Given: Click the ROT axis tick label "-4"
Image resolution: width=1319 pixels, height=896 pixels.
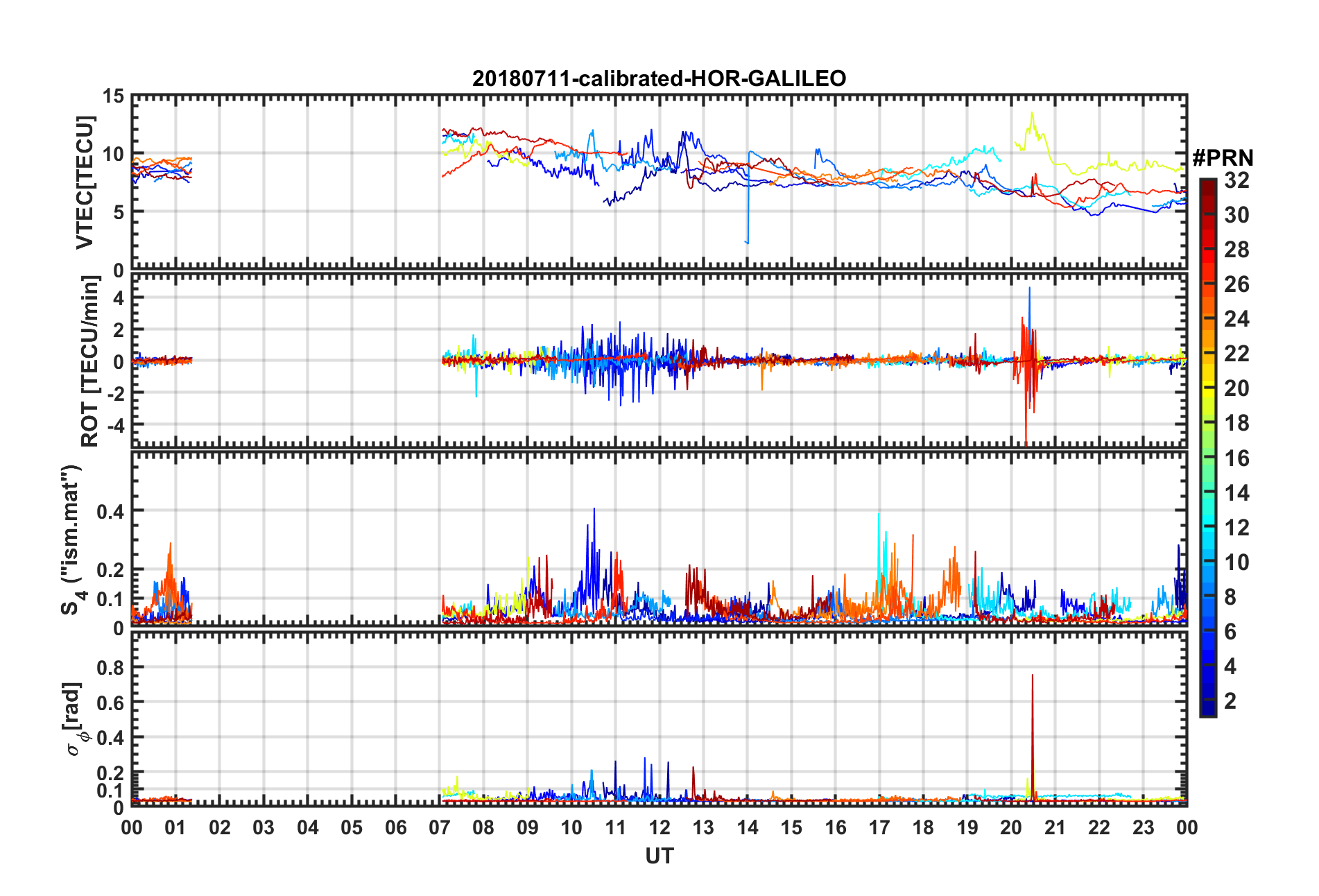Looking at the screenshot, I should 115,424.
